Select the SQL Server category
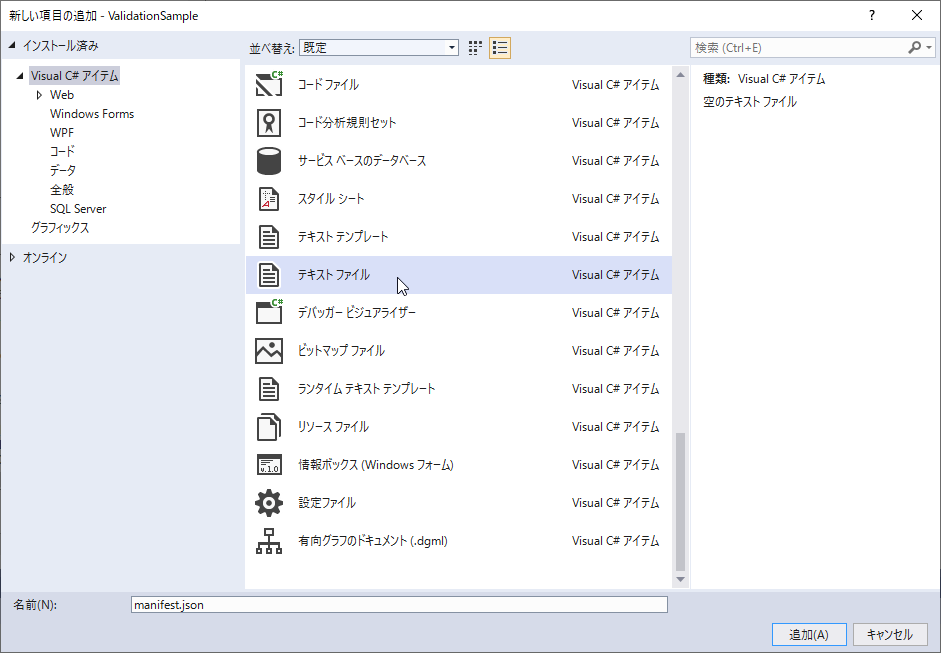The image size is (941, 653). (80, 208)
